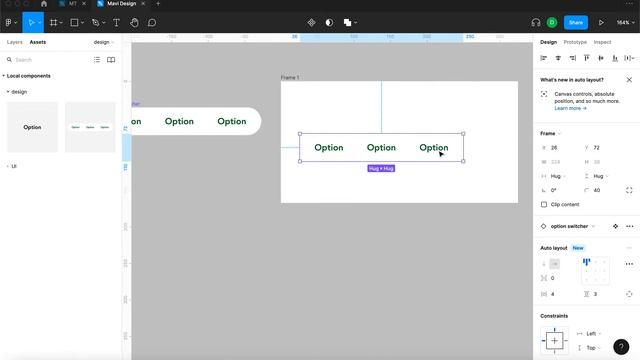Click the mask/contrast icon in toolbar
The image size is (640, 360).
[x=329, y=23]
